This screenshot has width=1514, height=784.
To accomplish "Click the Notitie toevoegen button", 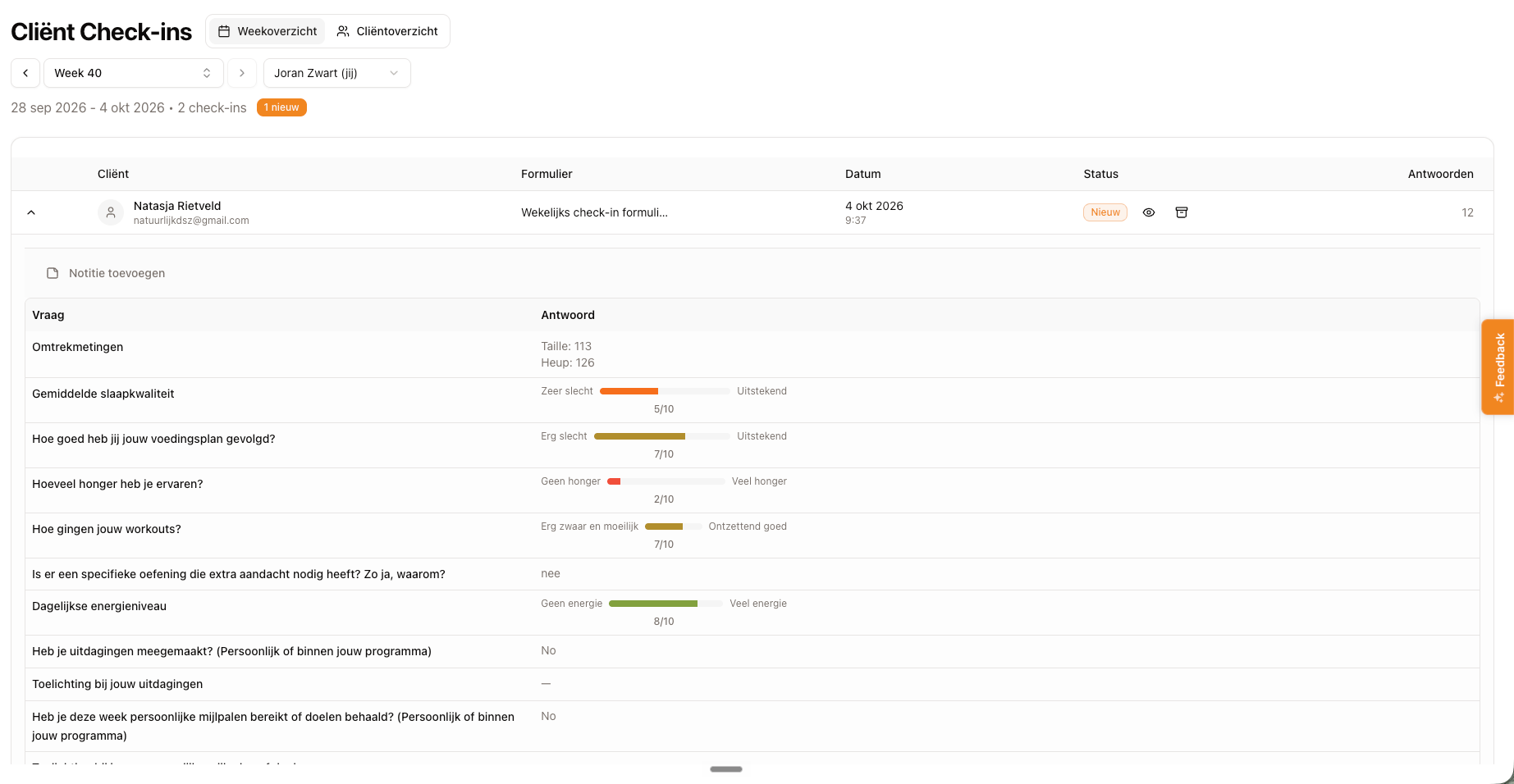I will tap(106, 273).
